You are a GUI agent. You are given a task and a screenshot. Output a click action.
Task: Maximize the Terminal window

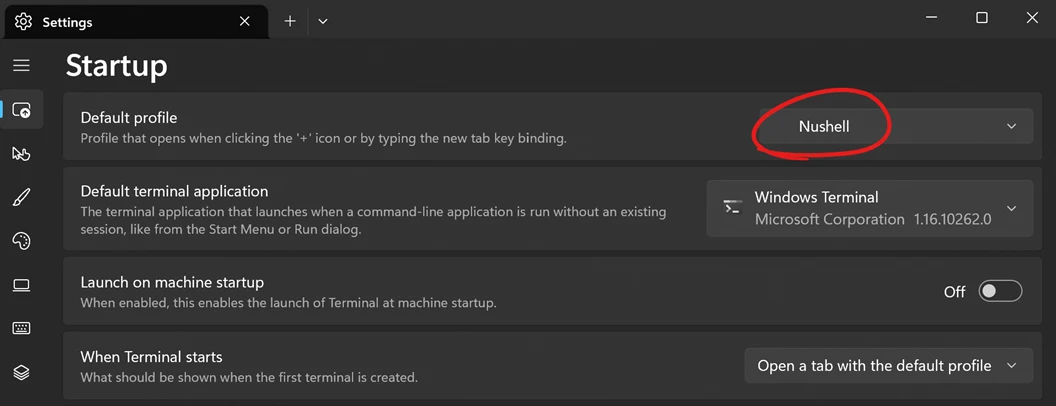click(982, 18)
